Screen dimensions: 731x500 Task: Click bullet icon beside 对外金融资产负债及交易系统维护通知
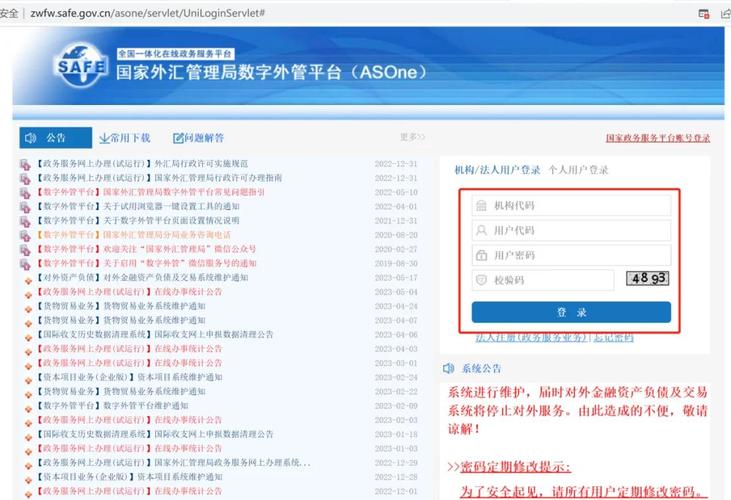pyautogui.click(x=28, y=281)
